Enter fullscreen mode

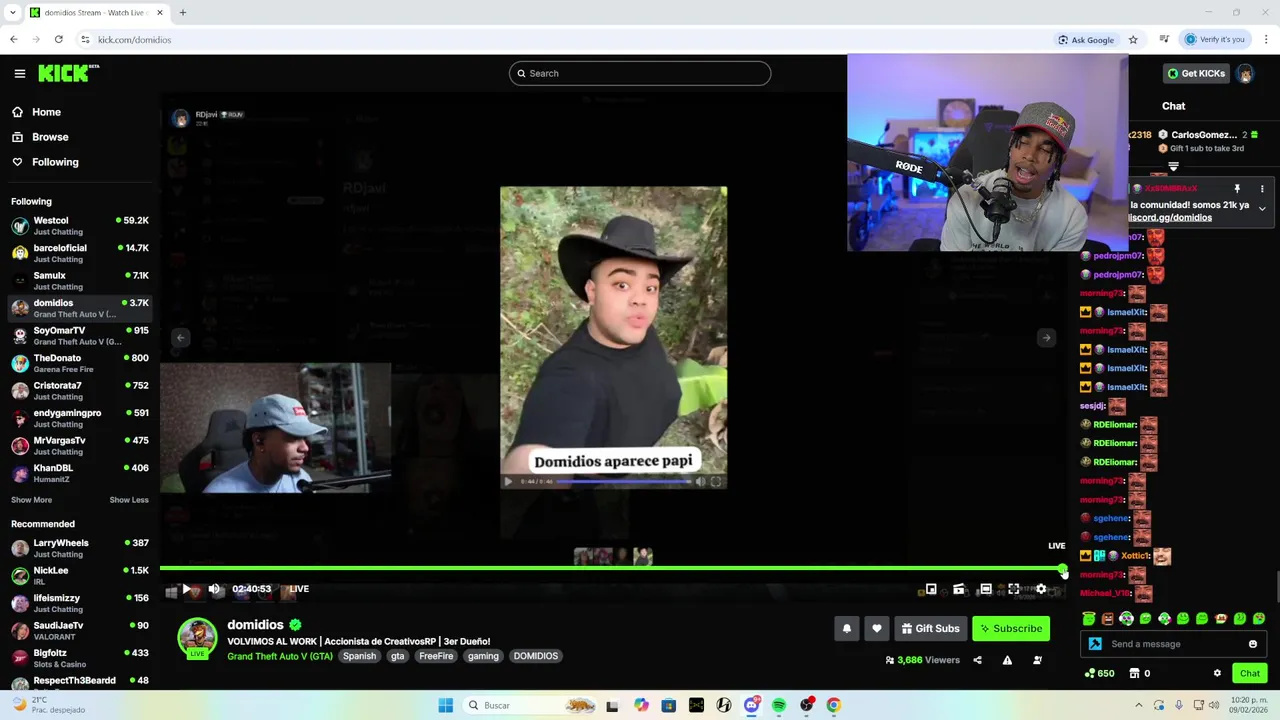tap(1014, 589)
